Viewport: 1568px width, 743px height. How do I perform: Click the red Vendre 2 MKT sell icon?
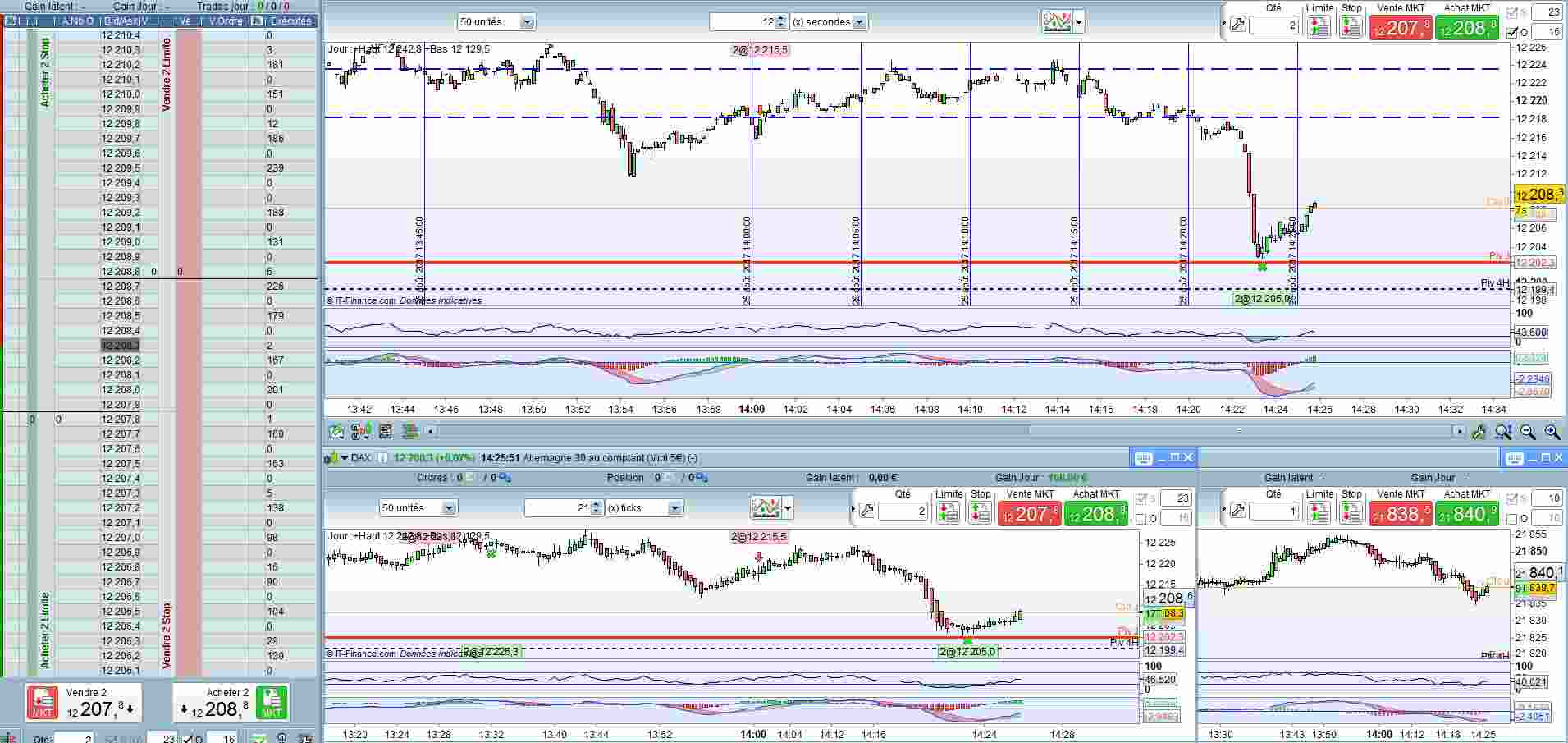(41, 702)
